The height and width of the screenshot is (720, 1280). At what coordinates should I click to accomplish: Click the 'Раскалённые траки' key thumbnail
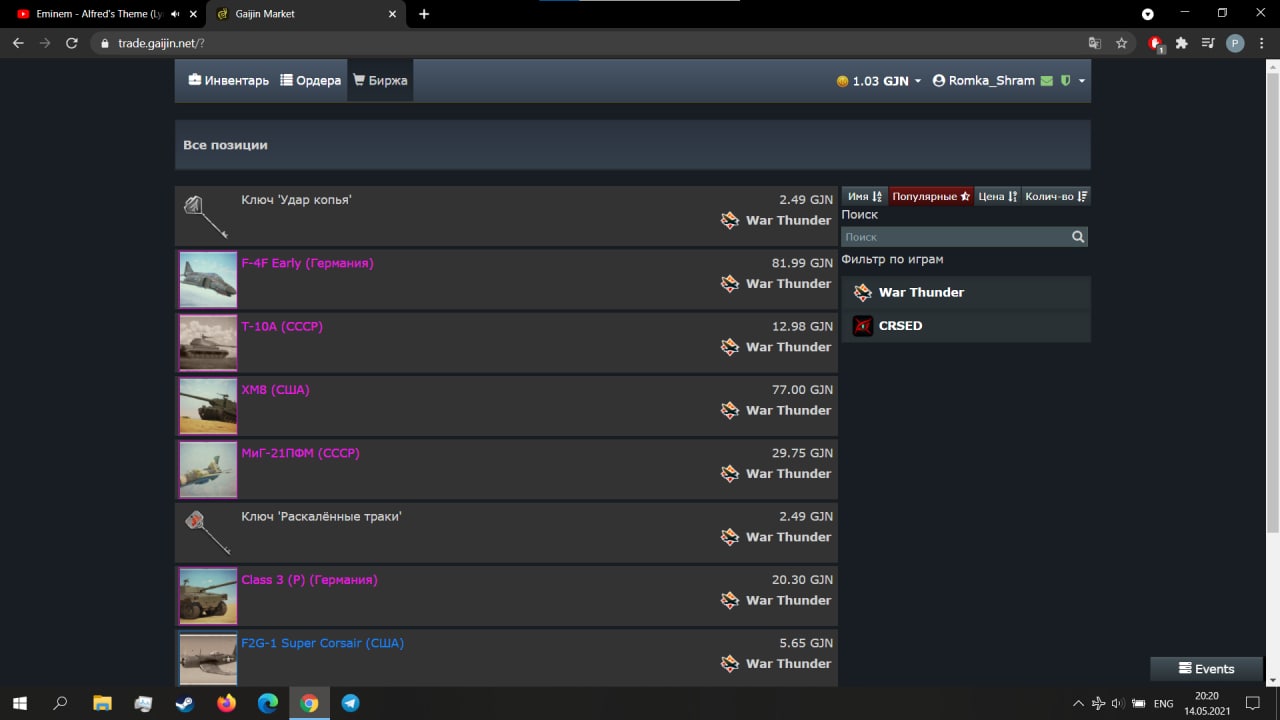click(x=207, y=533)
